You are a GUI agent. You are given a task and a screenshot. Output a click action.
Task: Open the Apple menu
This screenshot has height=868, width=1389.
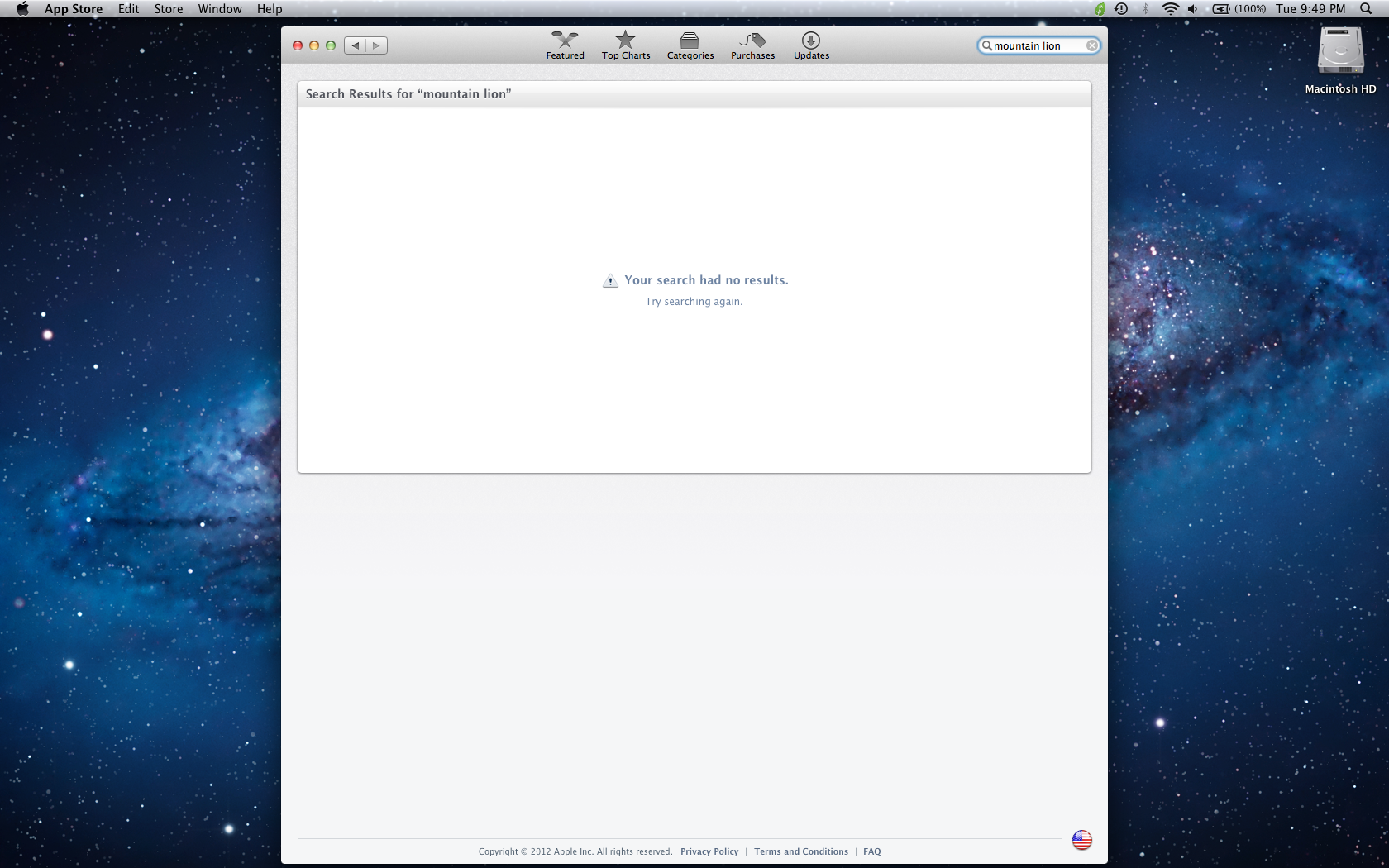(22, 9)
